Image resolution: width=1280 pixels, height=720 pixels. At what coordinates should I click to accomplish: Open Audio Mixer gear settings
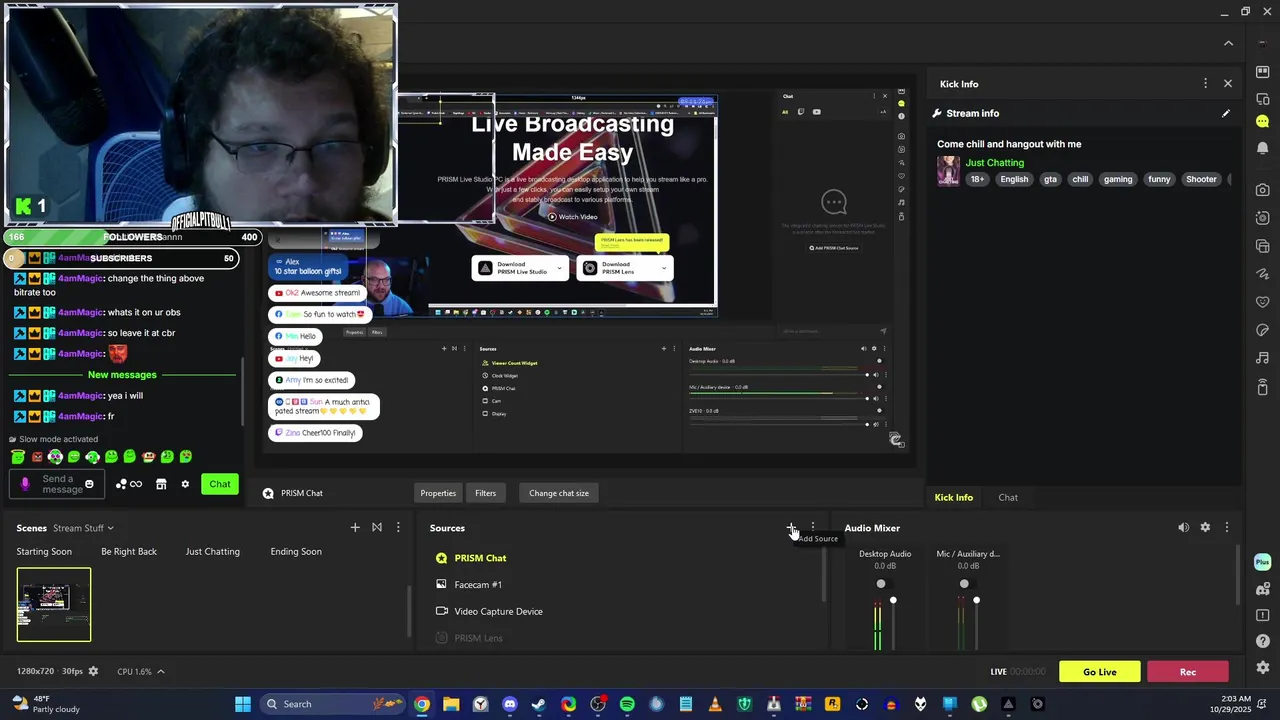coord(1205,527)
